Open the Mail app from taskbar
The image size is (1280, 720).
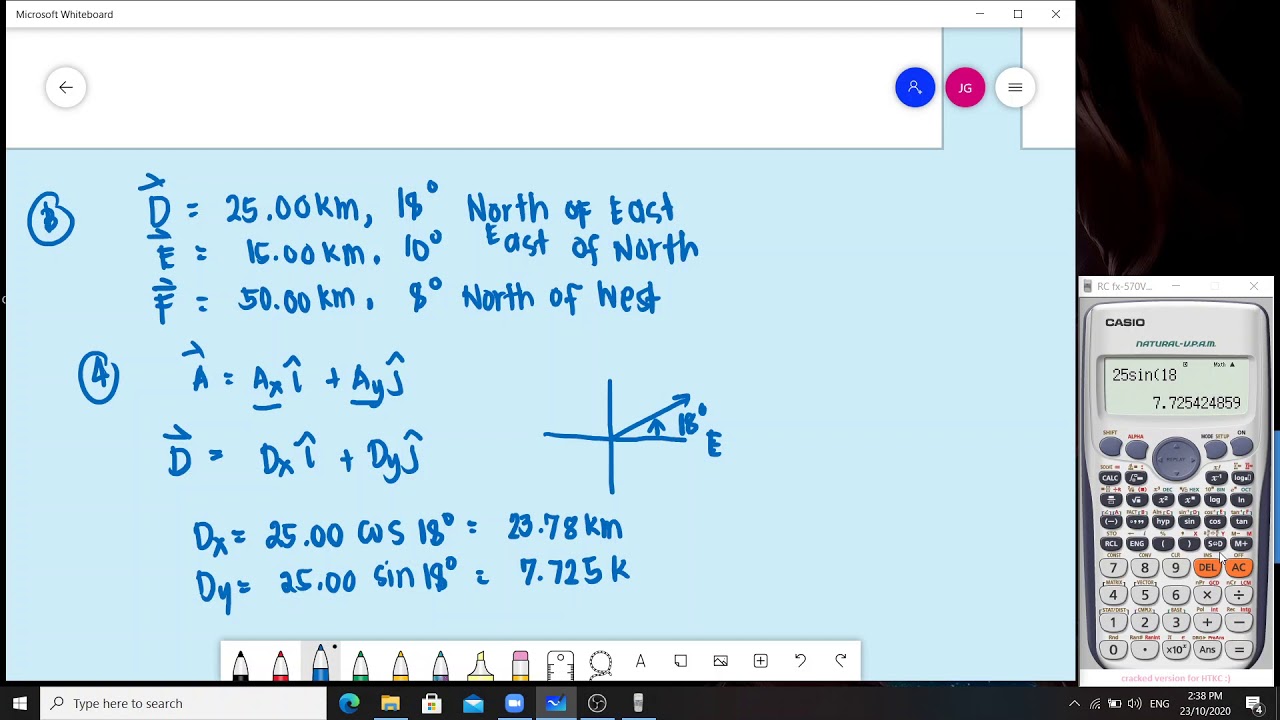click(x=473, y=703)
